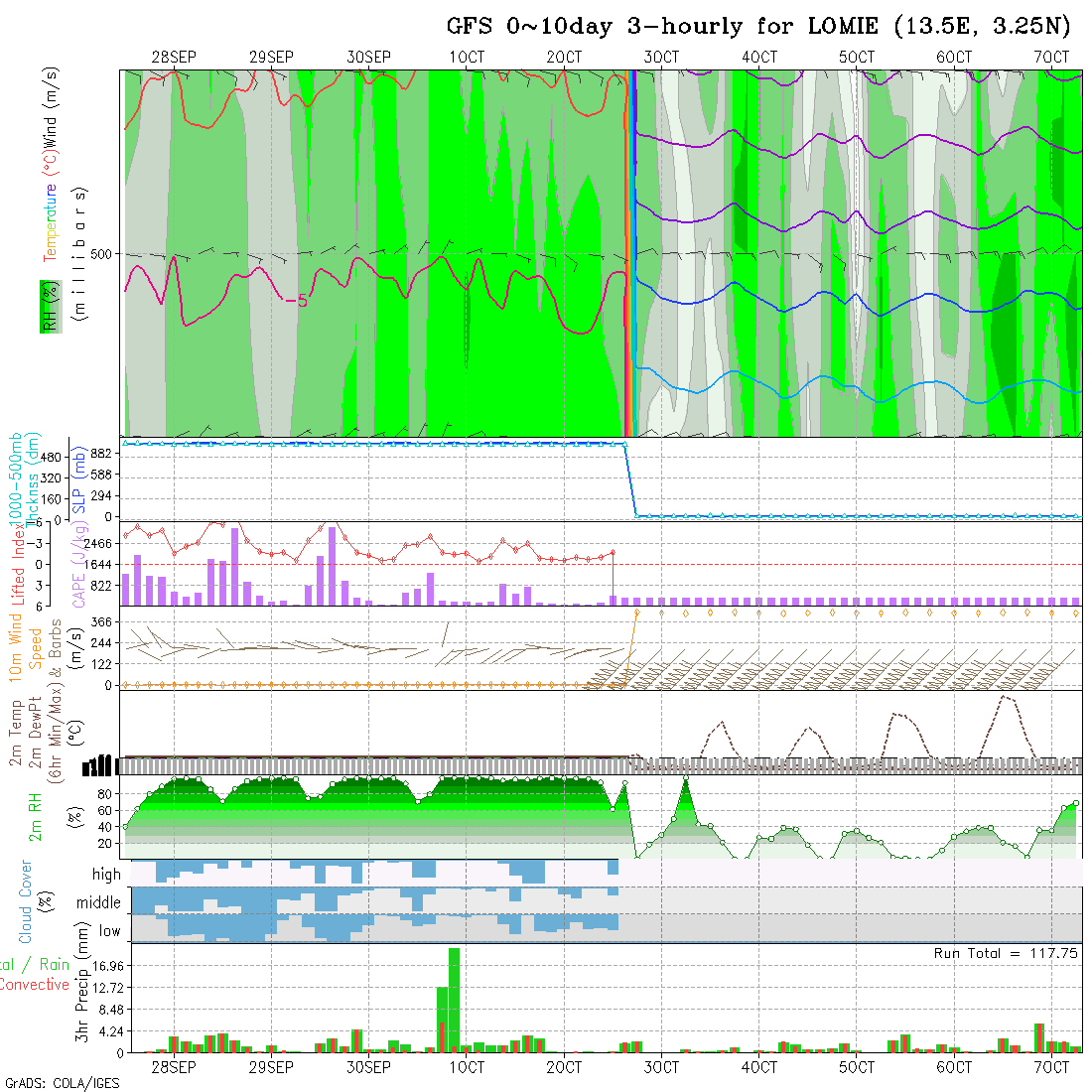The image size is (1092, 1092).
Task: Click the 16.96 precipitation axis value
Action: point(97,966)
